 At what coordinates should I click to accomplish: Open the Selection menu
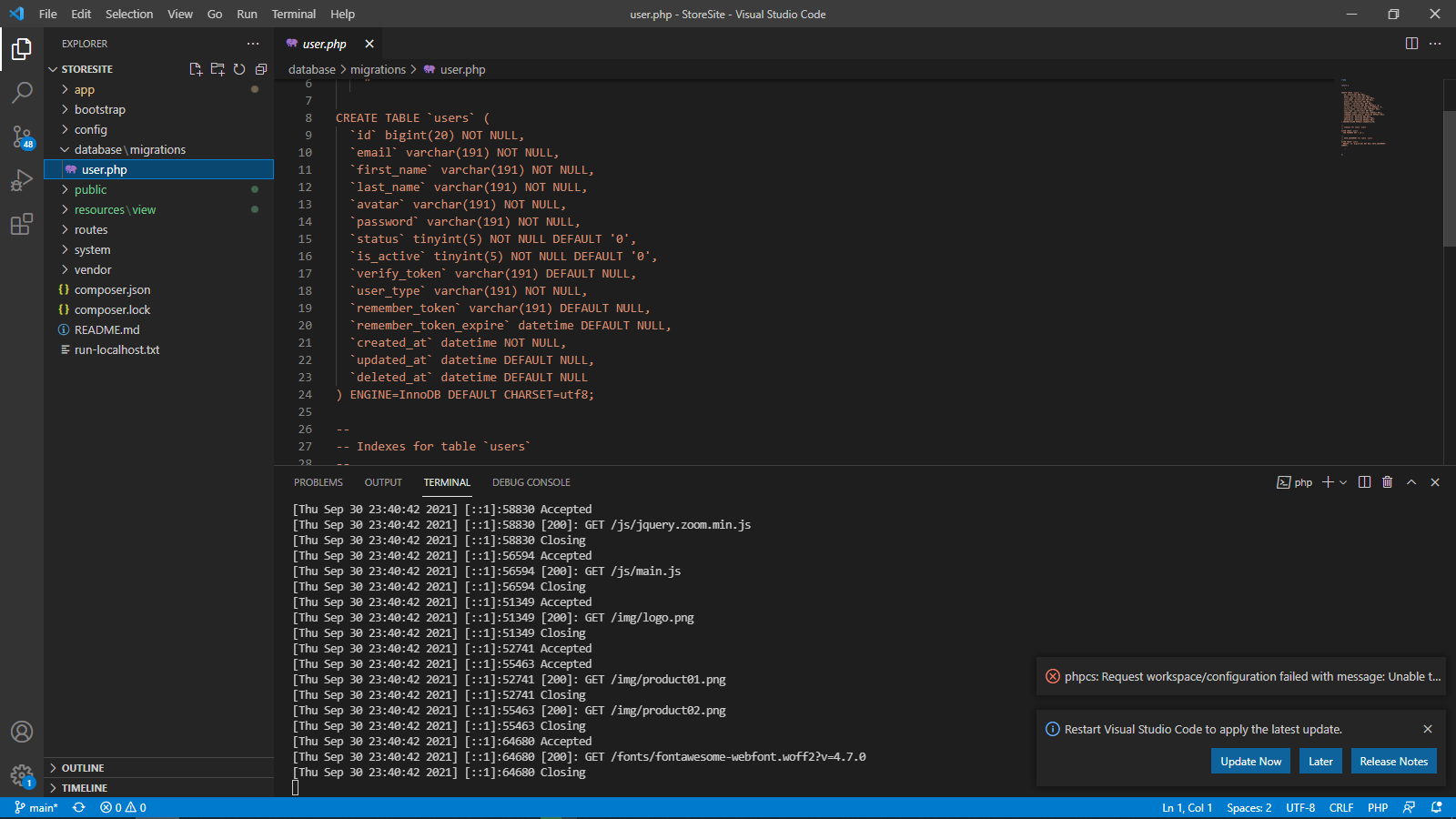pyautogui.click(x=129, y=14)
